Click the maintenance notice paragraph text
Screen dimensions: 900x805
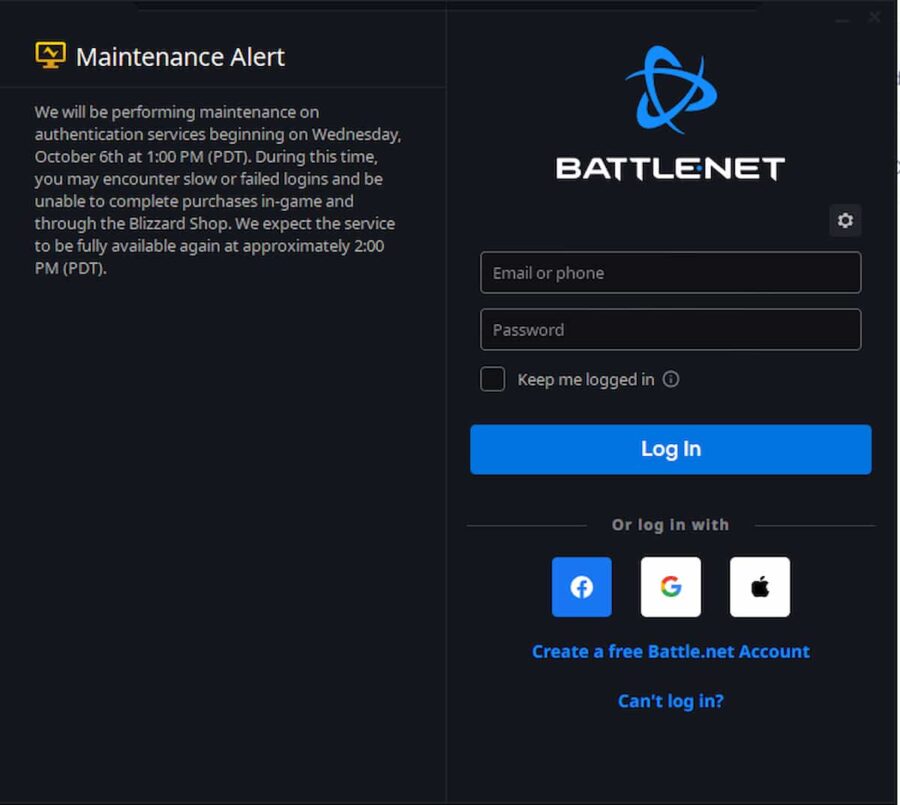[218, 190]
